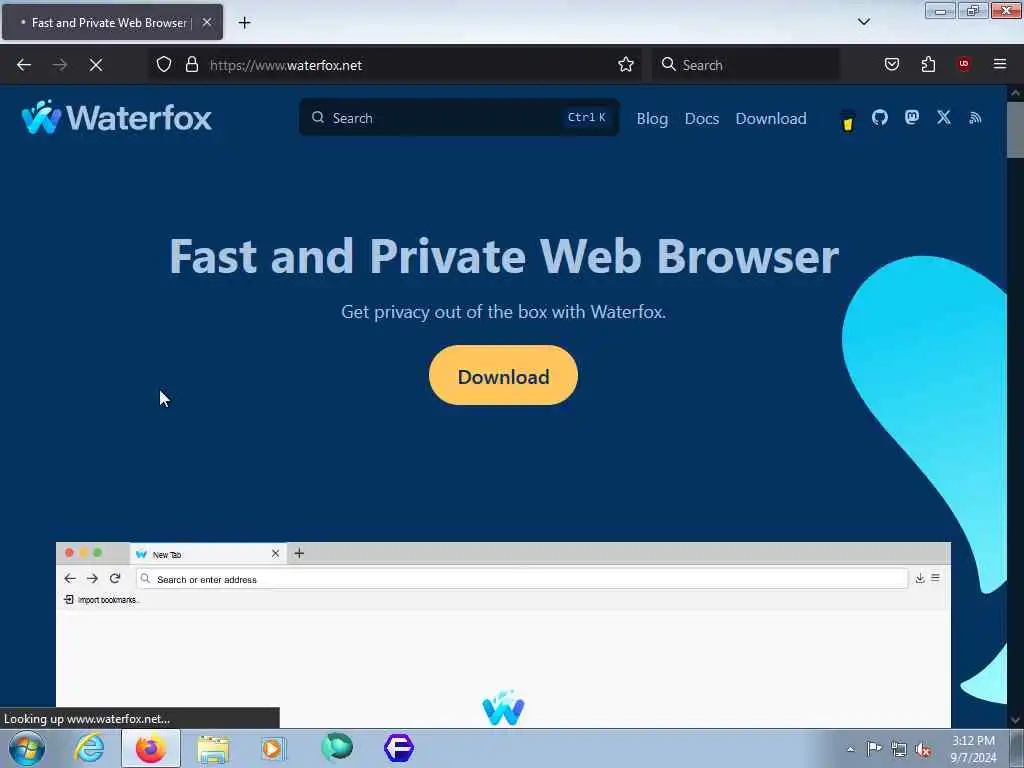Open the Docs navigation link
The image size is (1024, 768).
702,118
